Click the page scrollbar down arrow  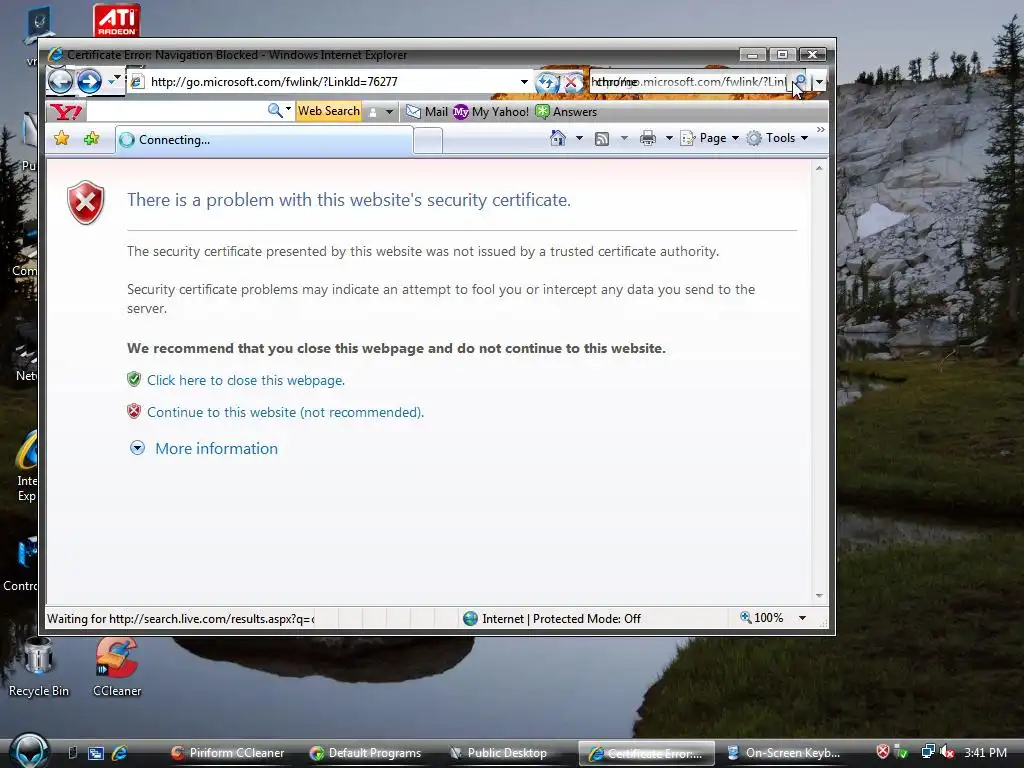point(819,596)
